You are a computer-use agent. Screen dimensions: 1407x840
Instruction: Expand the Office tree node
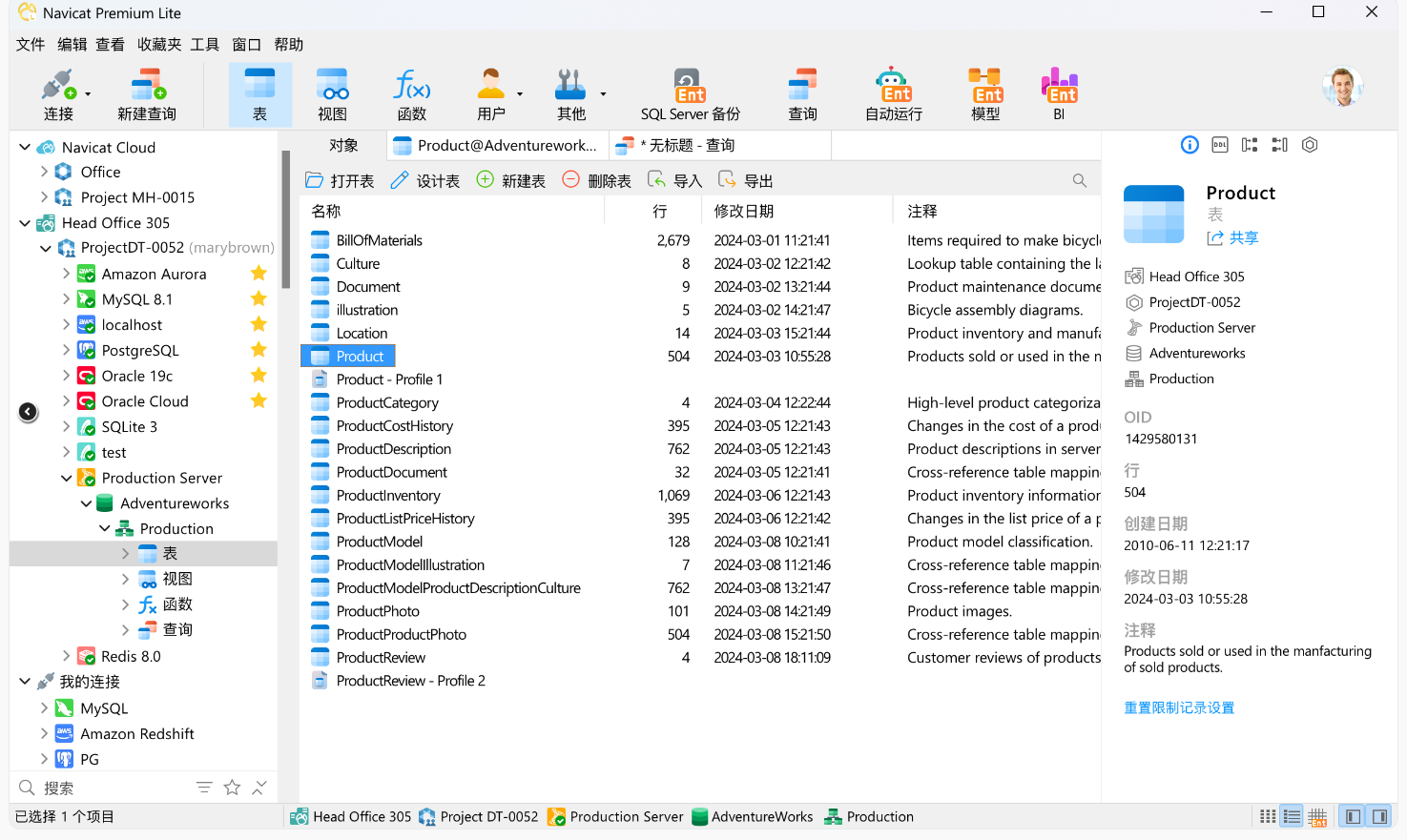44,172
